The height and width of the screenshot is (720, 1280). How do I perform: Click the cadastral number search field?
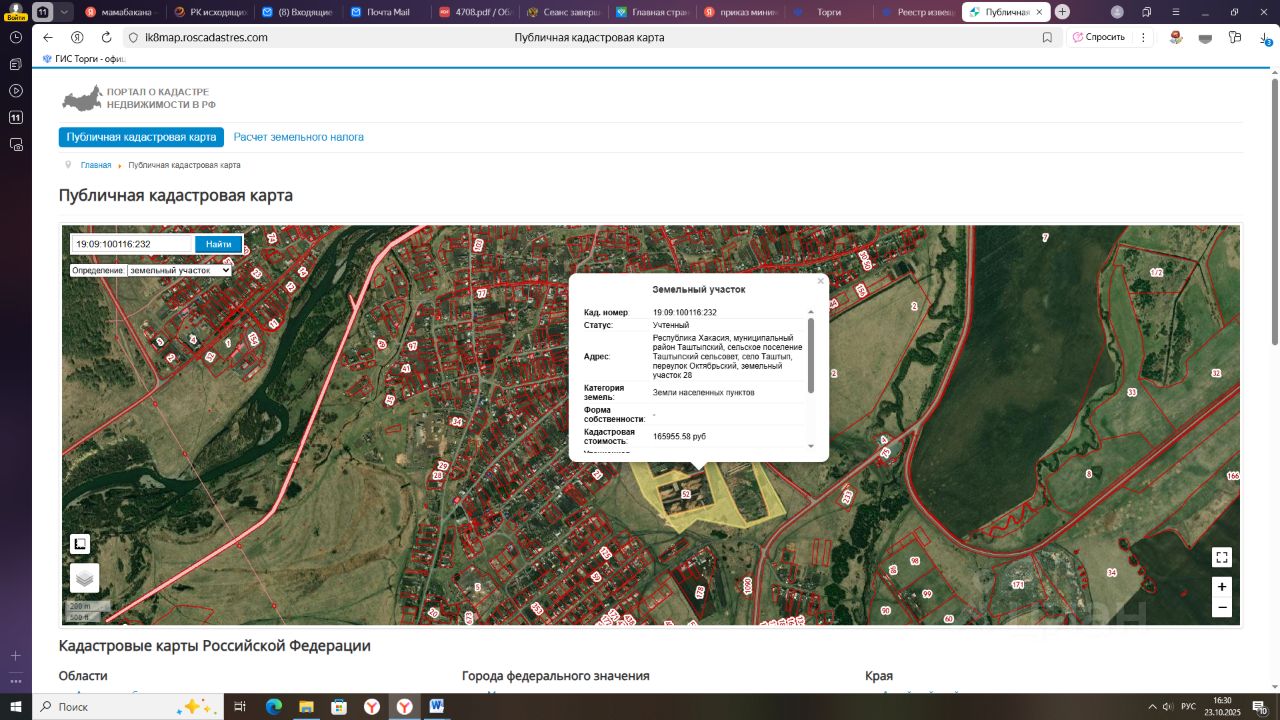point(131,244)
